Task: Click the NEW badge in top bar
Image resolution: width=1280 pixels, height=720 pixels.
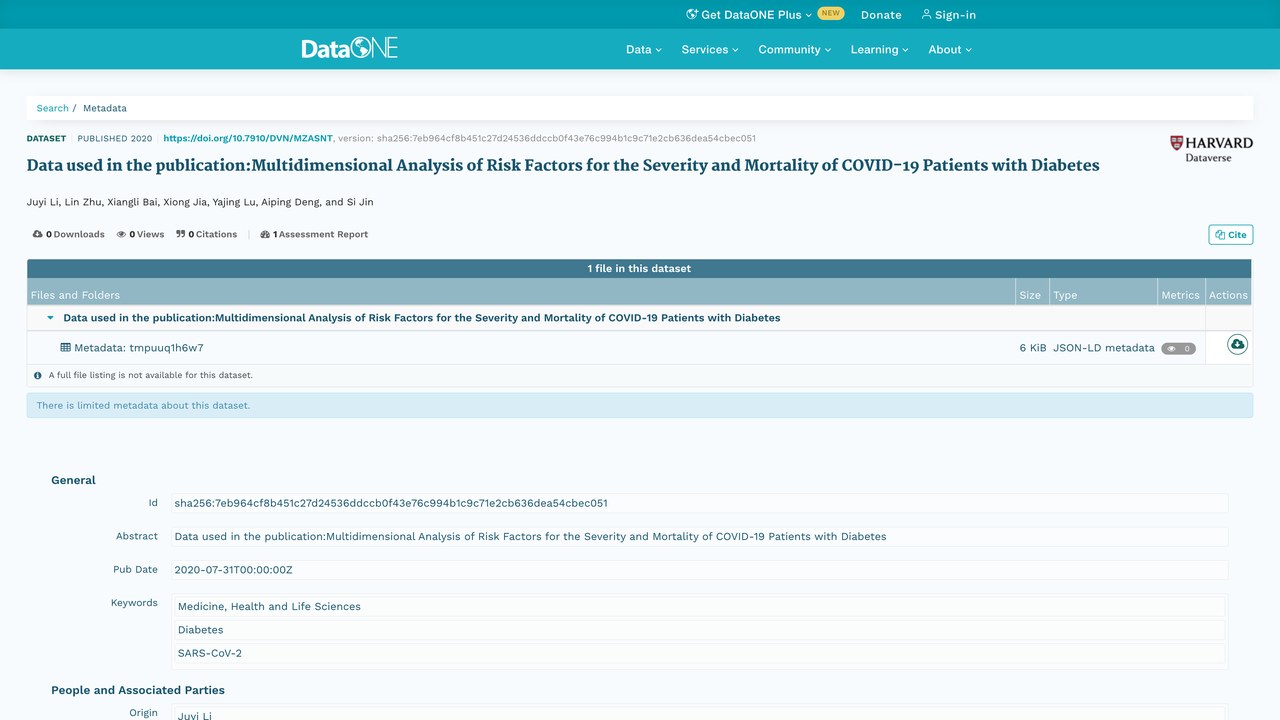Action: point(831,14)
